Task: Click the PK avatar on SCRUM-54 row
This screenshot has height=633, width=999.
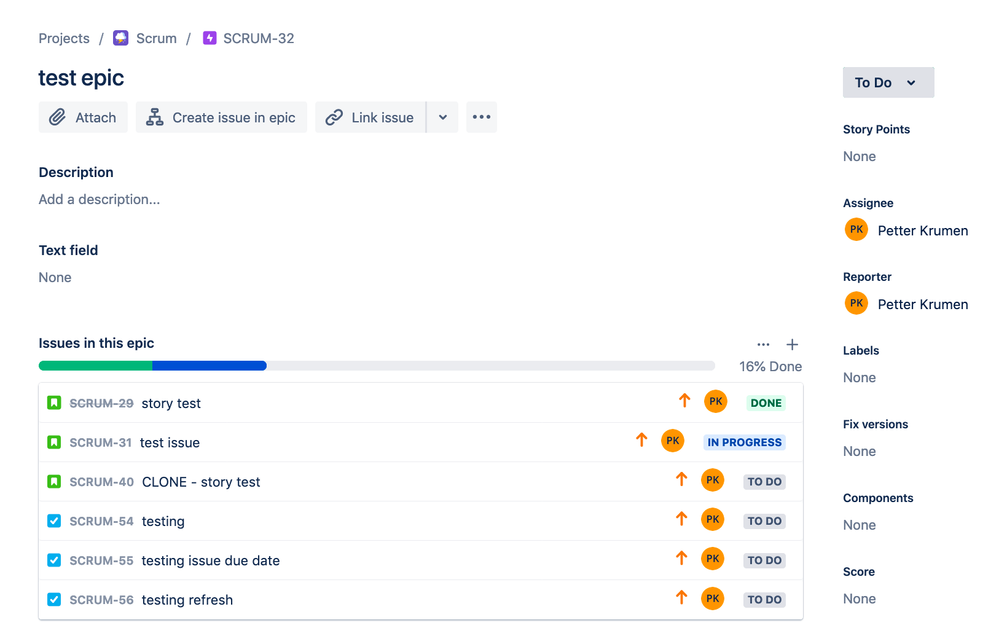Action: pos(712,520)
